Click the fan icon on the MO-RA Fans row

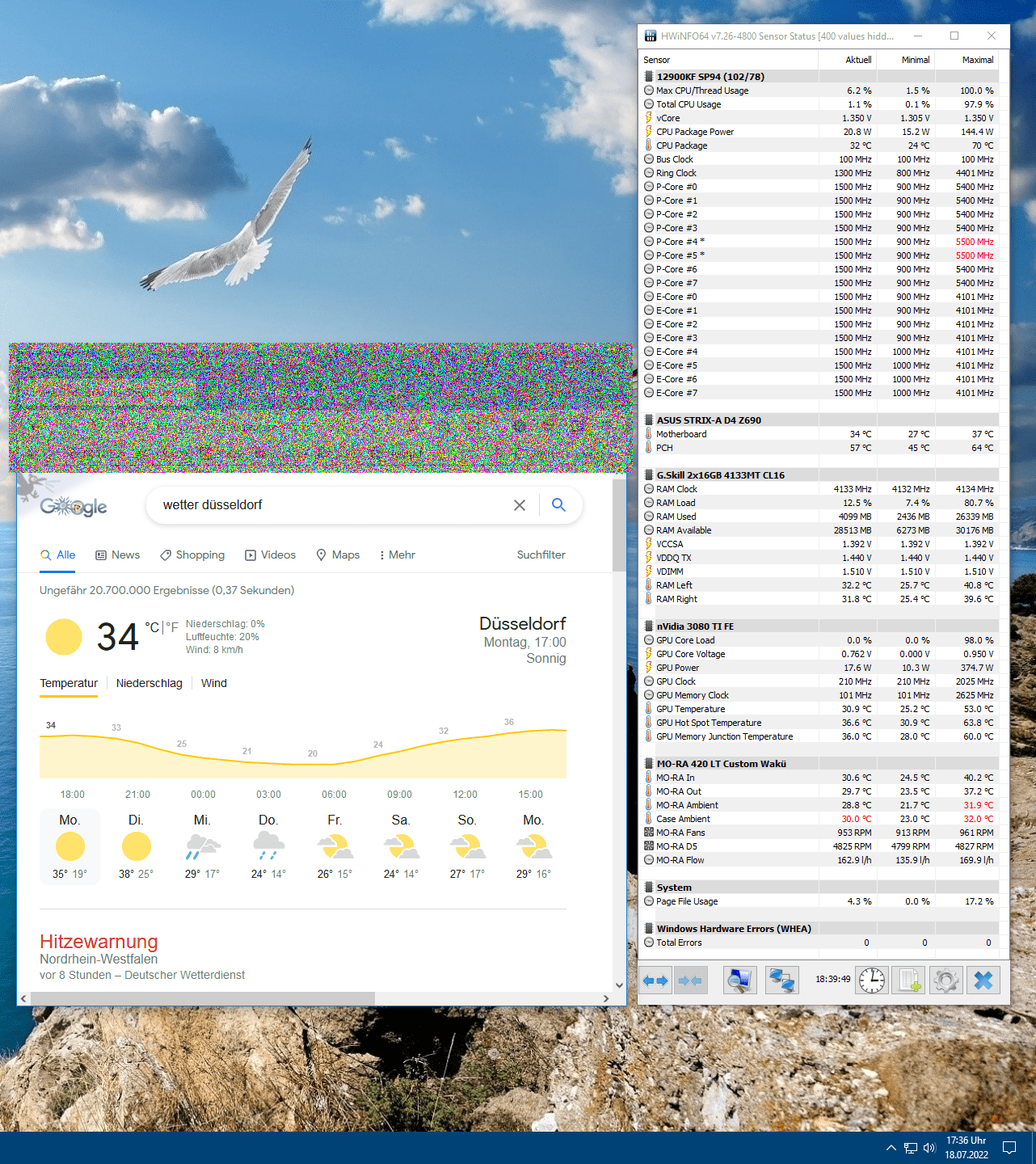(x=649, y=833)
